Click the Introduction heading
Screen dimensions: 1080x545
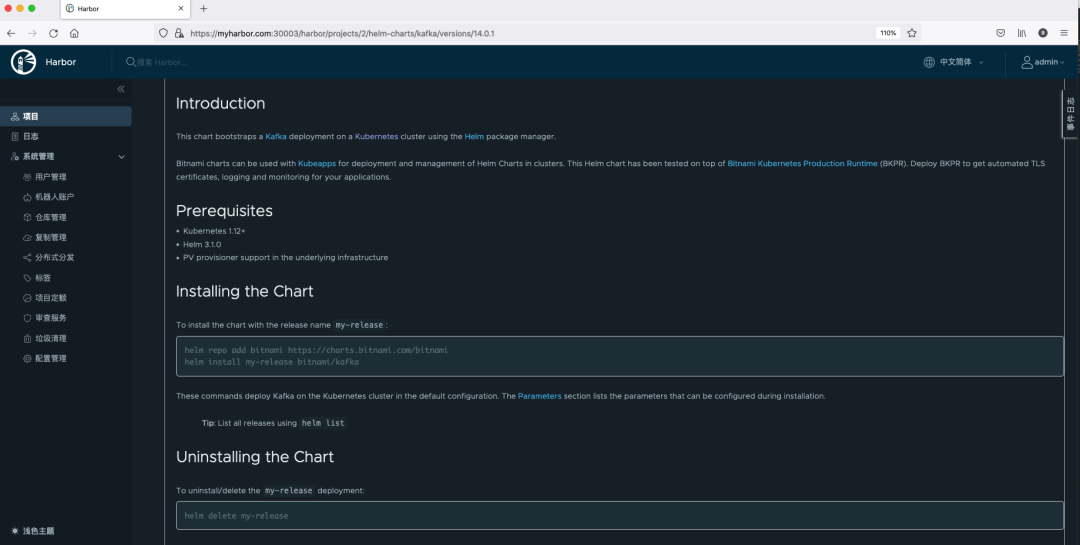(x=220, y=103)
